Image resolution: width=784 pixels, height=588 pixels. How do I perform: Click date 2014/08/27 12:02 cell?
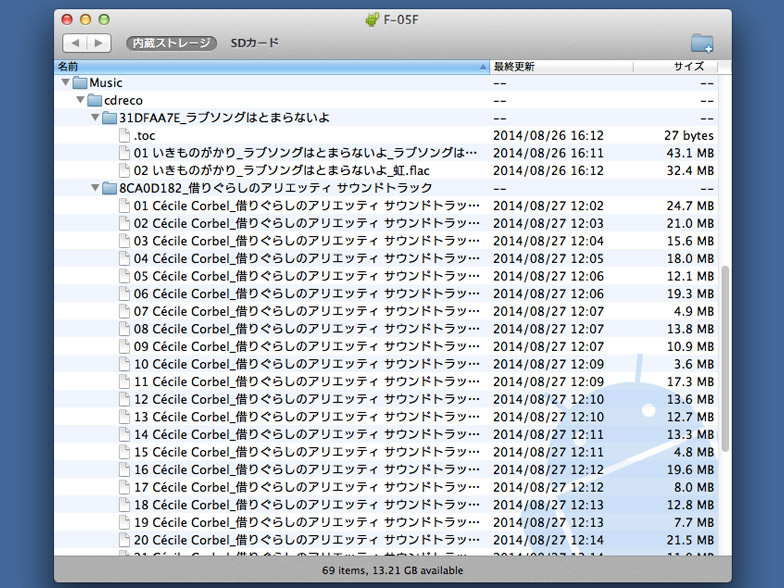[x=548, y=206]
